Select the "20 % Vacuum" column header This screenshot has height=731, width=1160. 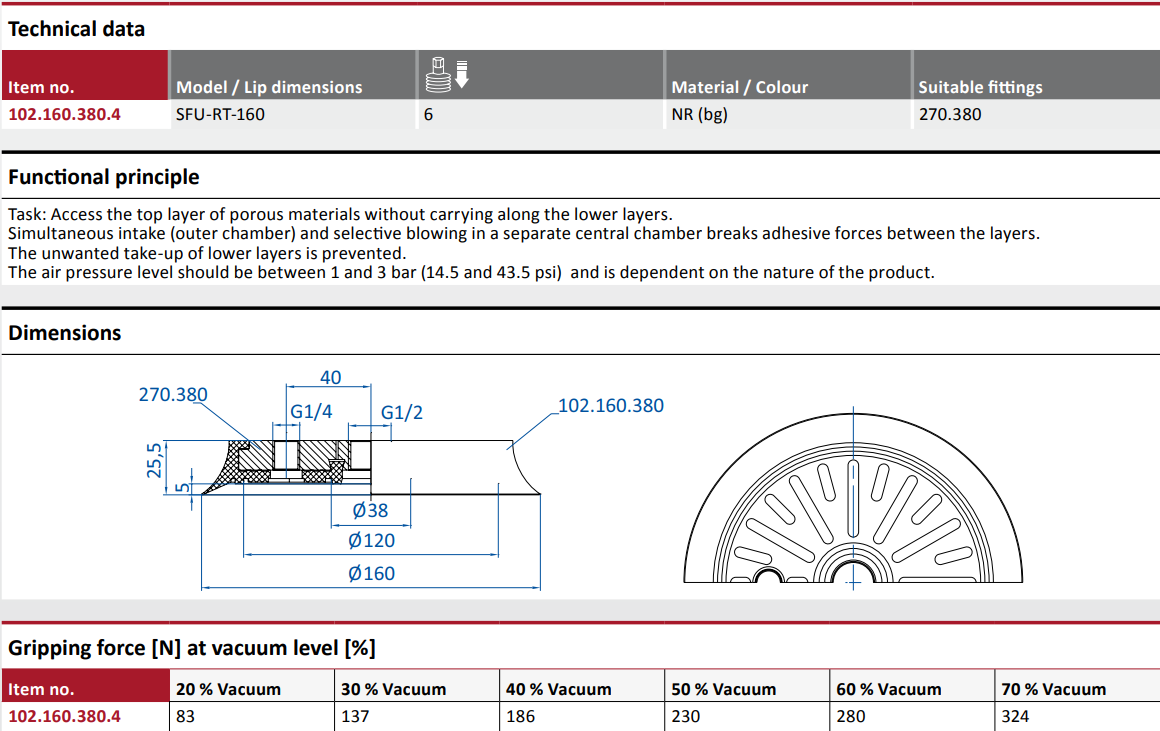[x=229, y=690]
